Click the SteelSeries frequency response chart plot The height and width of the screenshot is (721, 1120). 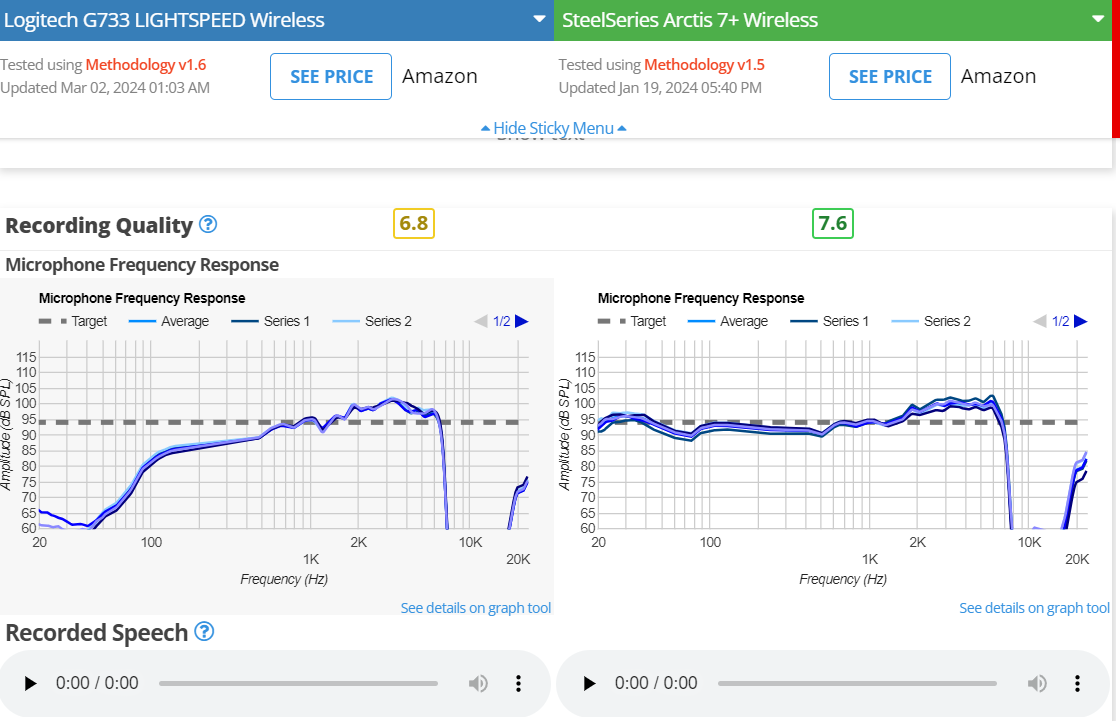(843, 434)
